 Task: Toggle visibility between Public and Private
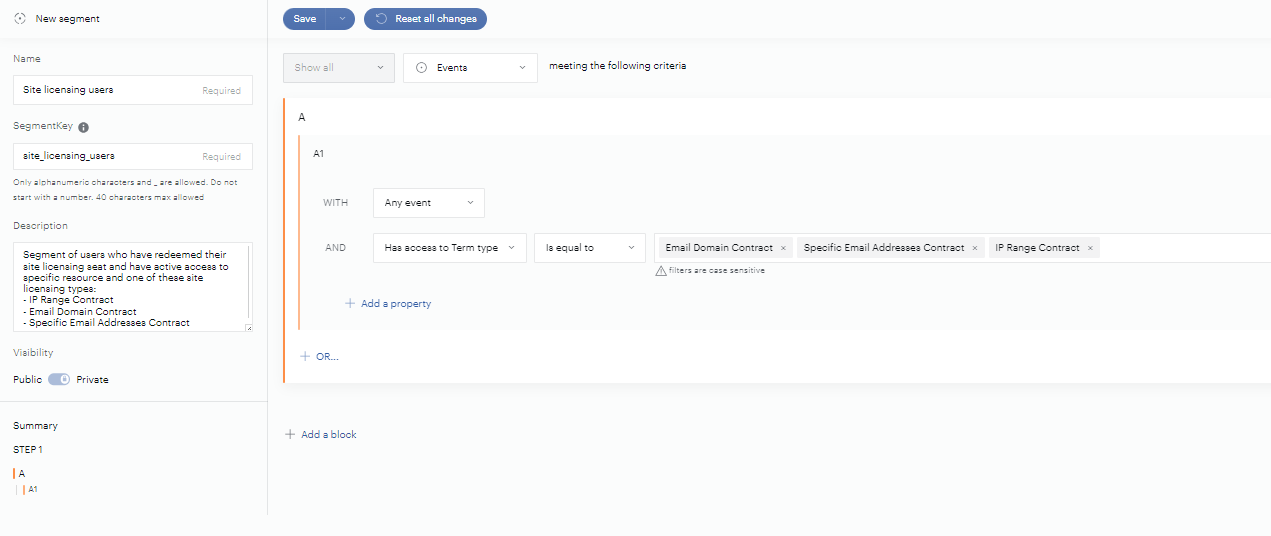(x=59, y=380)
